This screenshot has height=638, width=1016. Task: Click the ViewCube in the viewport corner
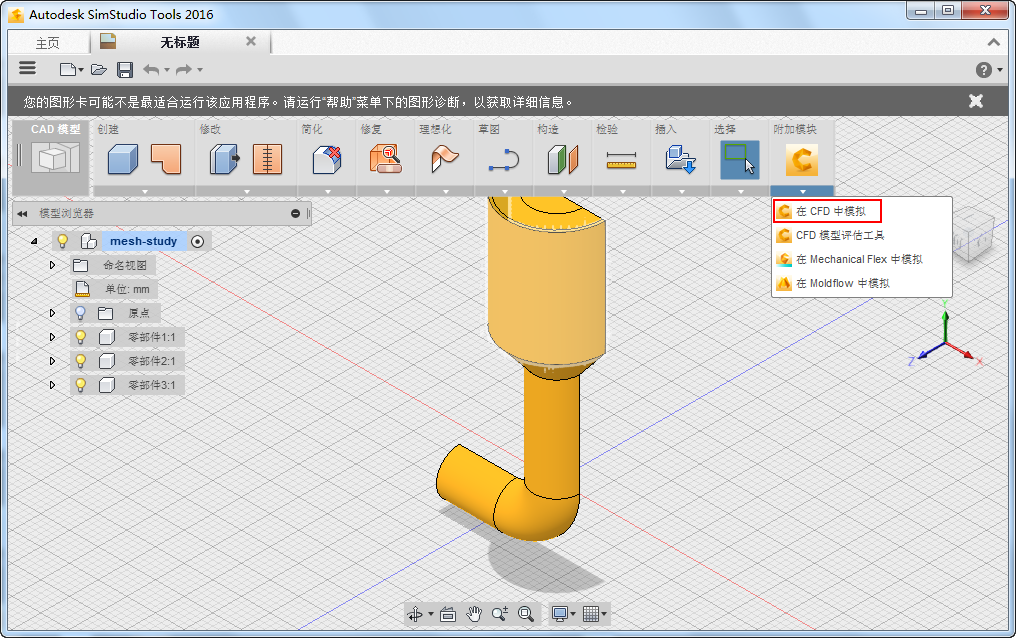tap(972, 233)
